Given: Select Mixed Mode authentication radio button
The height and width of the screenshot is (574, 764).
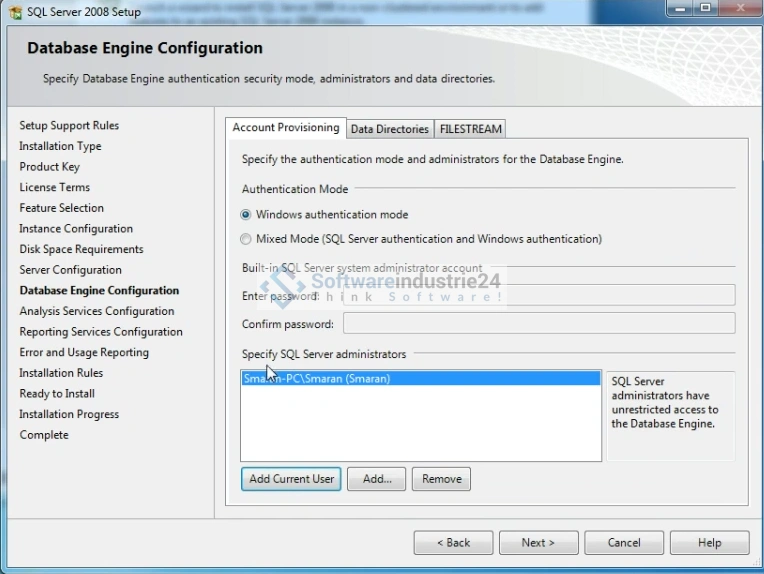Looking at the screenshot, I should tap(247, 239).
